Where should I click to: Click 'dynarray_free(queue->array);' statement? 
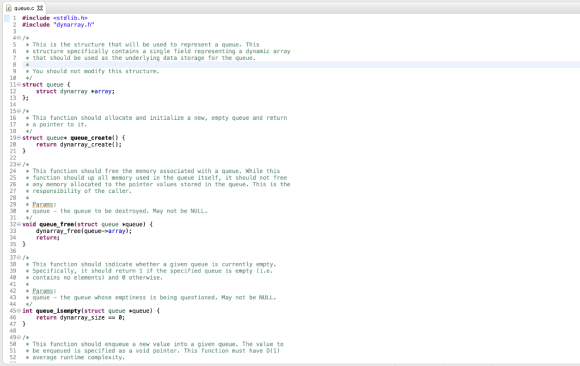coord(84,231)
